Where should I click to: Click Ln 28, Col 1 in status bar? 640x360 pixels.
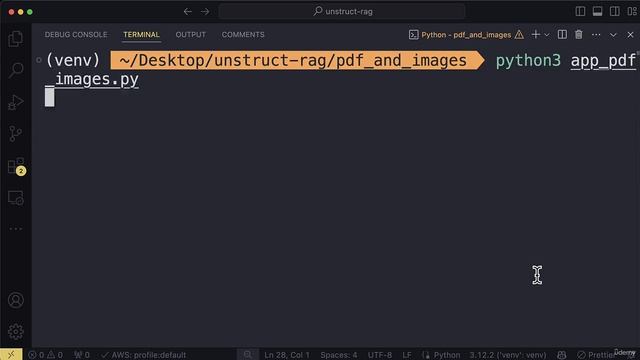point(287,355)
